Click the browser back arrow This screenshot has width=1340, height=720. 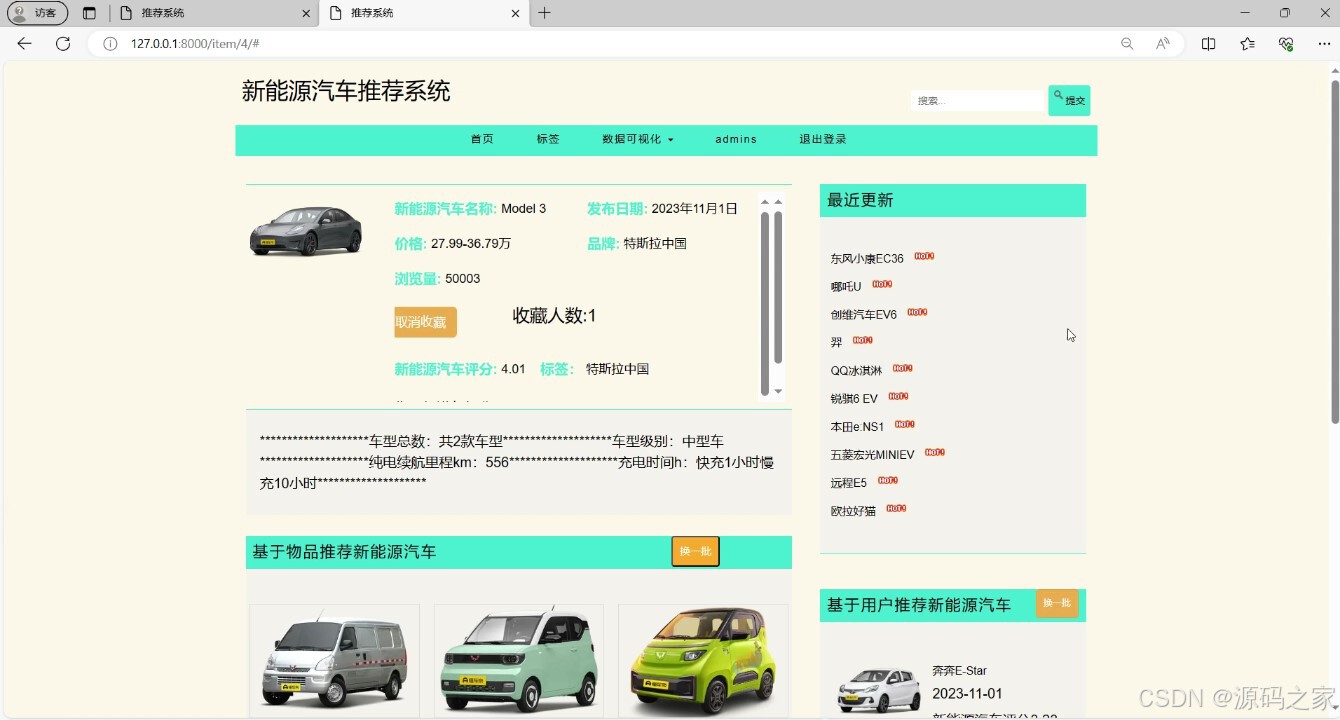coord(25,44)
